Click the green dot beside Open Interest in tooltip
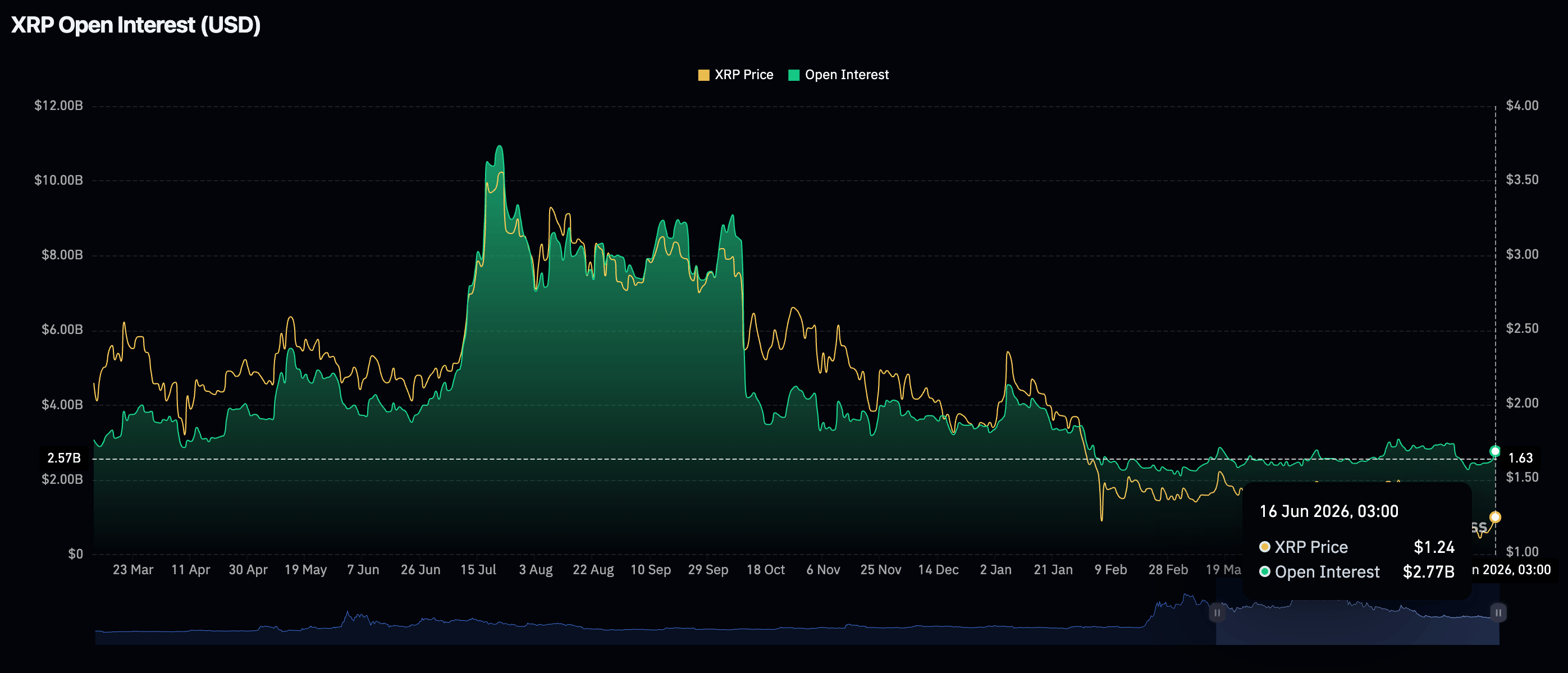 tap(1265, 571)
